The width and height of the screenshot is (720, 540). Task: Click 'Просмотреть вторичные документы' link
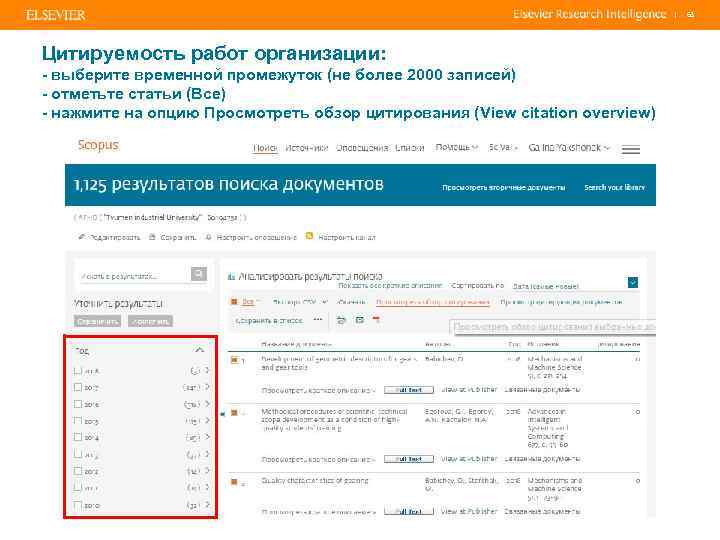[x=504, y=187]
